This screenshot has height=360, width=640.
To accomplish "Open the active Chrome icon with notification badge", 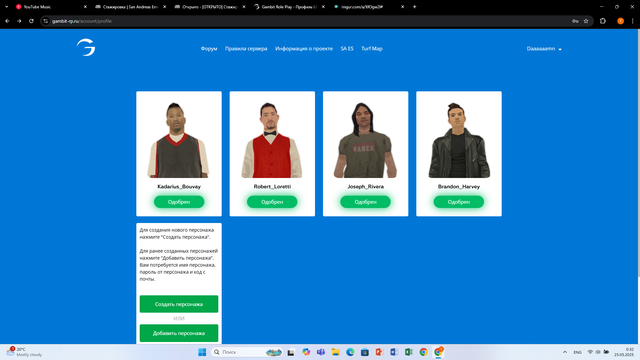I will click(x=438, y=351).
